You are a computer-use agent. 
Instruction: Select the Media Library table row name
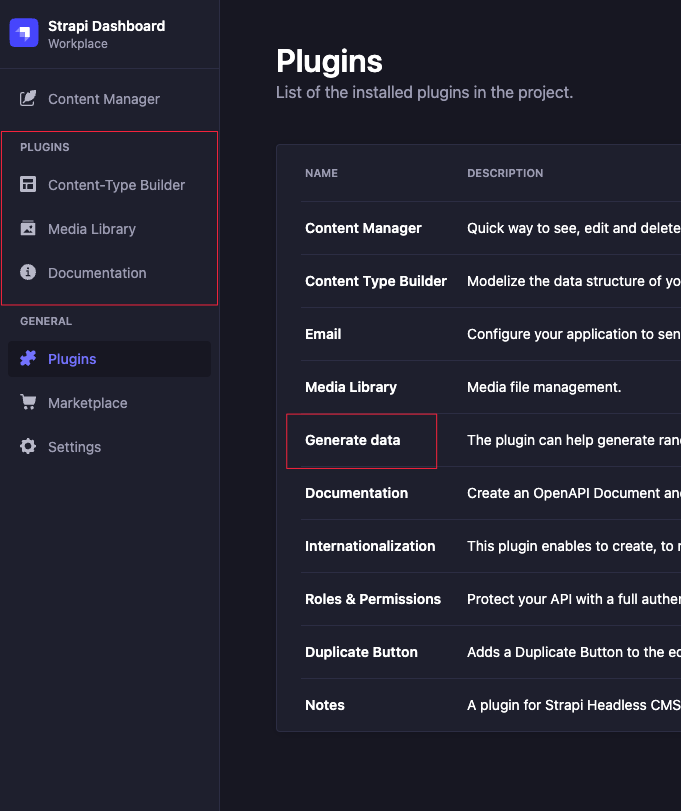[x=351, y=387]
